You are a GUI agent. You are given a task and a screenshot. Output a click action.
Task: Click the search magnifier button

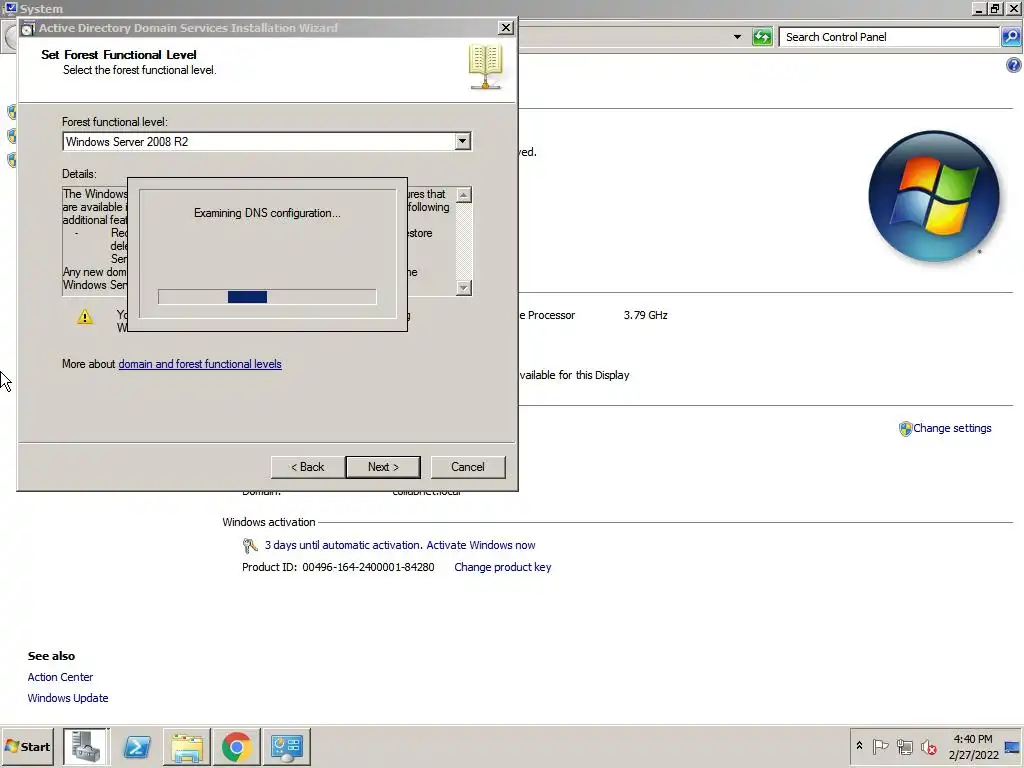[1011, 37]
